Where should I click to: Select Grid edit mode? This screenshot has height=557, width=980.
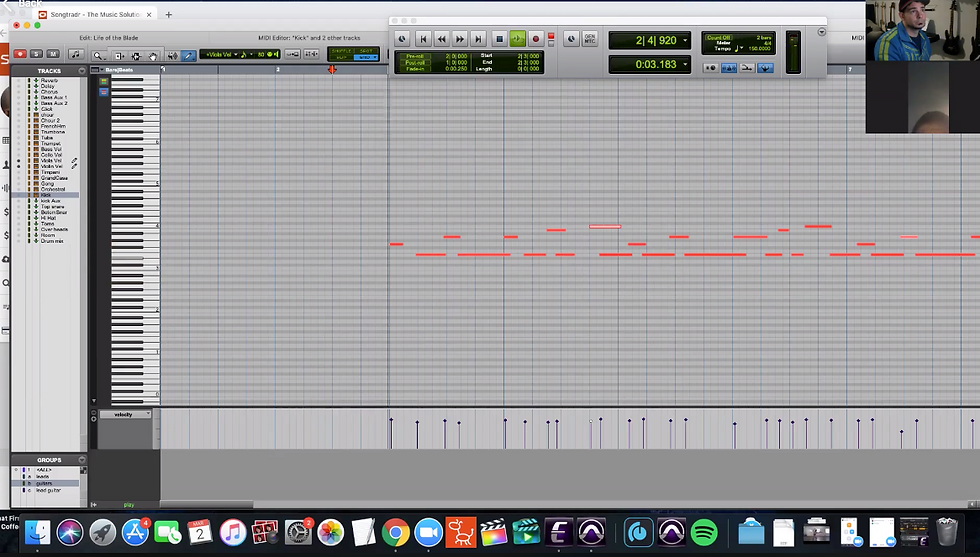click(366, 58)
